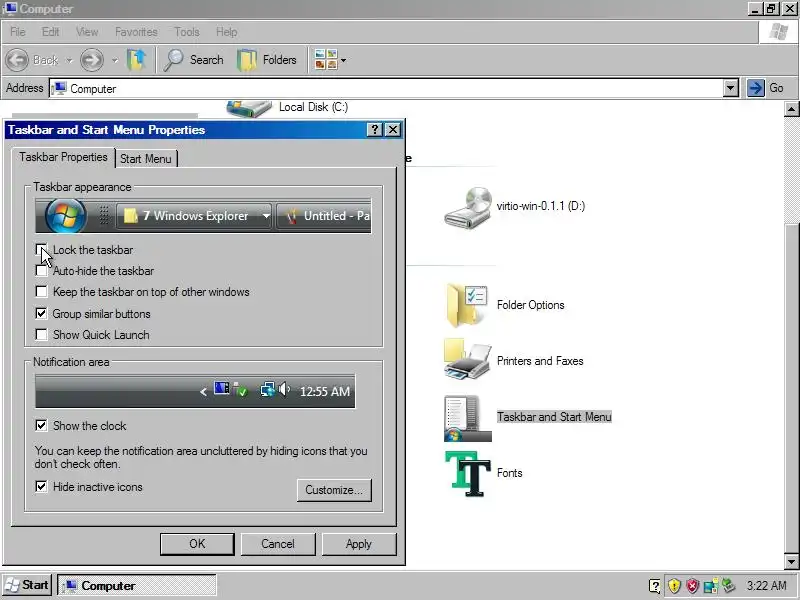This screenshot has height=600, width=800.
Task: Open the Views dropdown arrow
Action: tap(343, 60)
